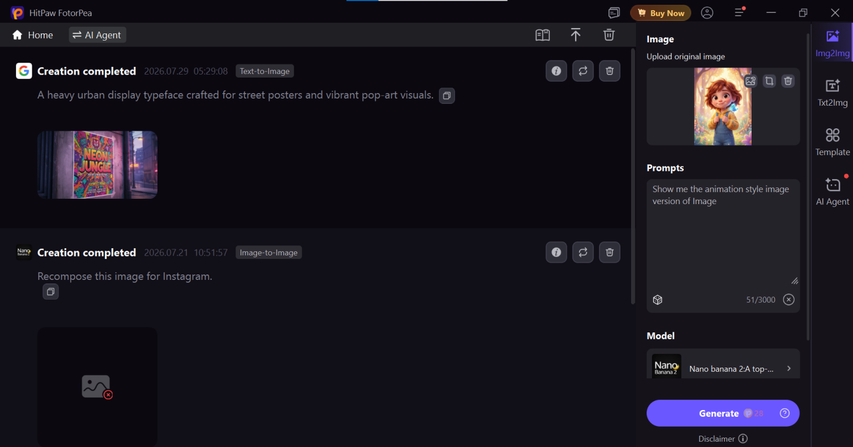Expand the Nano banana 2 model selector

[723, 368]
